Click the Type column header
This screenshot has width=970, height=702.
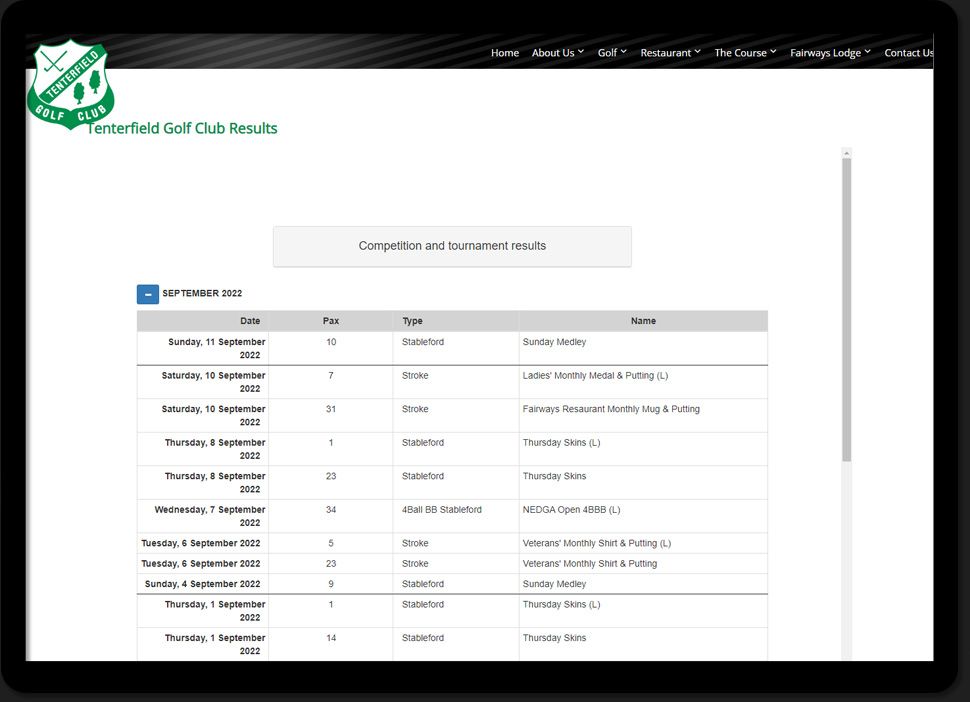[412, 321]
